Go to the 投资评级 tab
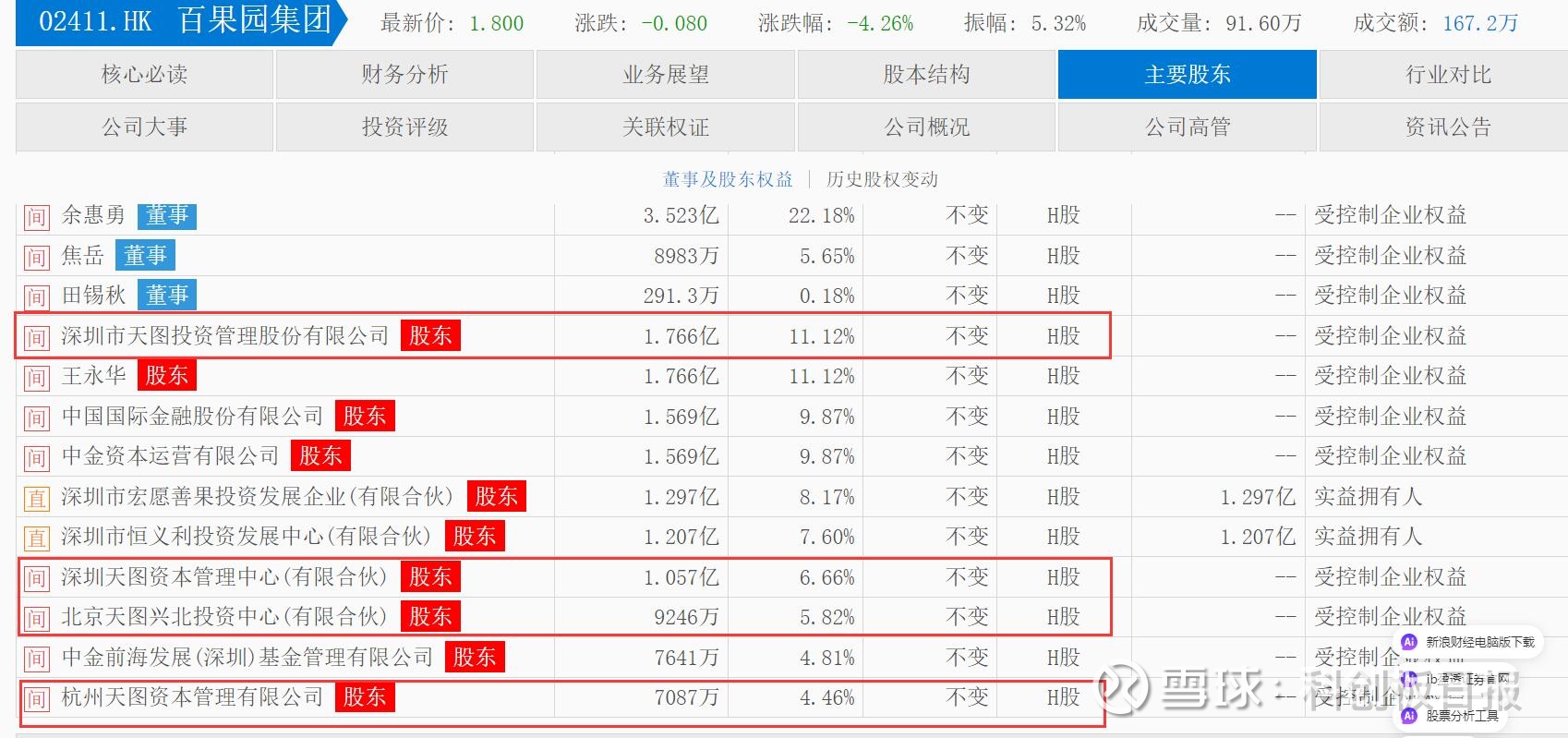The height and width of the screenshot is (738, 1568). 404,127
